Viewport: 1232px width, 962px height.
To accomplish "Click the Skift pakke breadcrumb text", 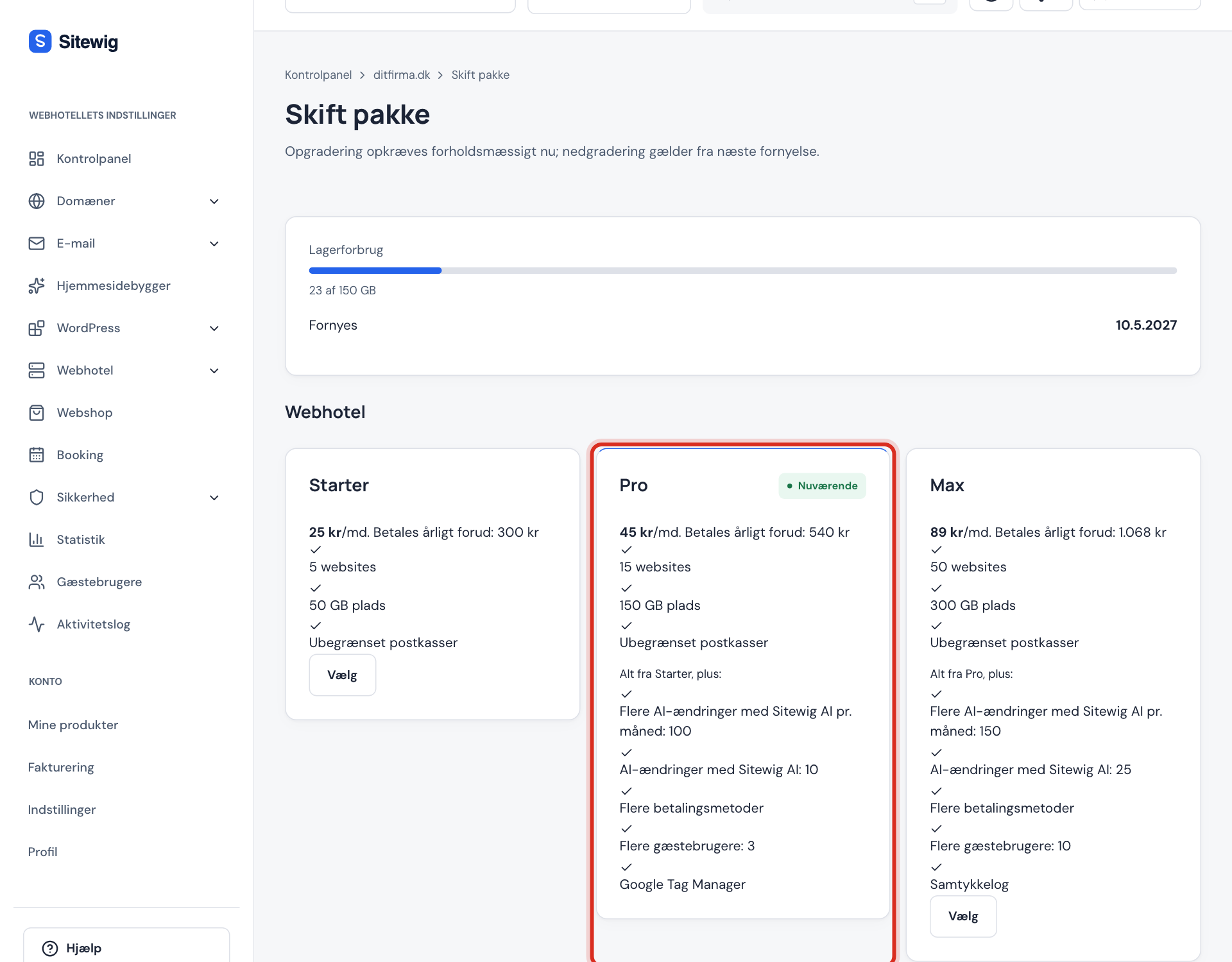I will [480, 75].
